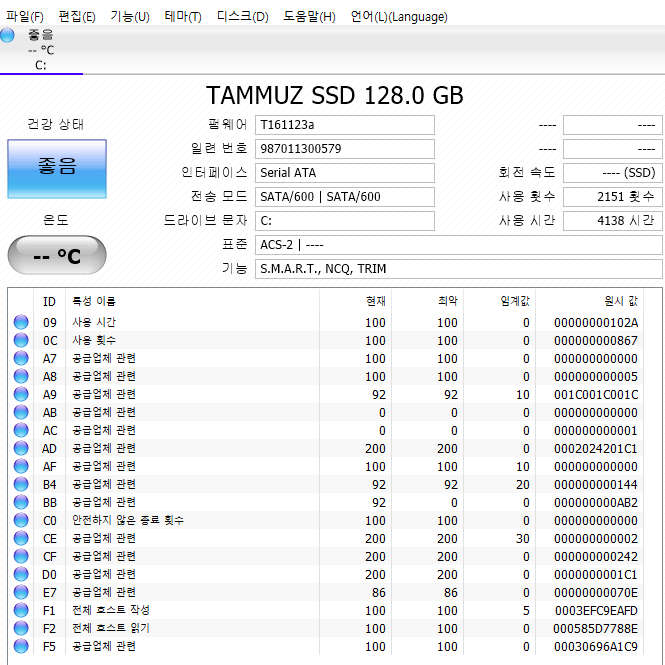Image resolution: width=665 pixels, height=665 pixels.
Task: Open the 도움말(H) menu
Action: [309, 17]
